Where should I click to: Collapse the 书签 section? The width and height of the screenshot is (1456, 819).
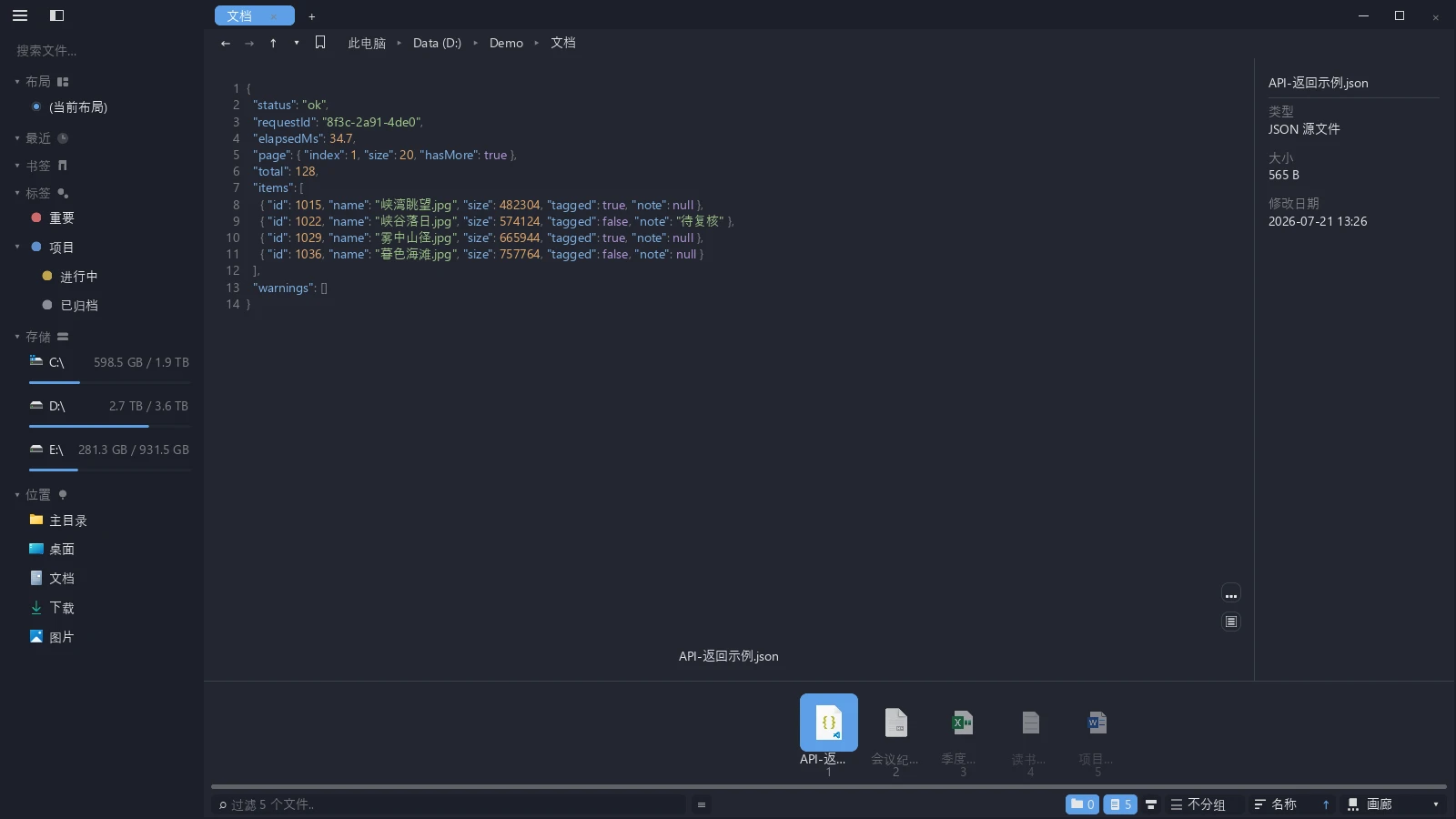(17, 166)
